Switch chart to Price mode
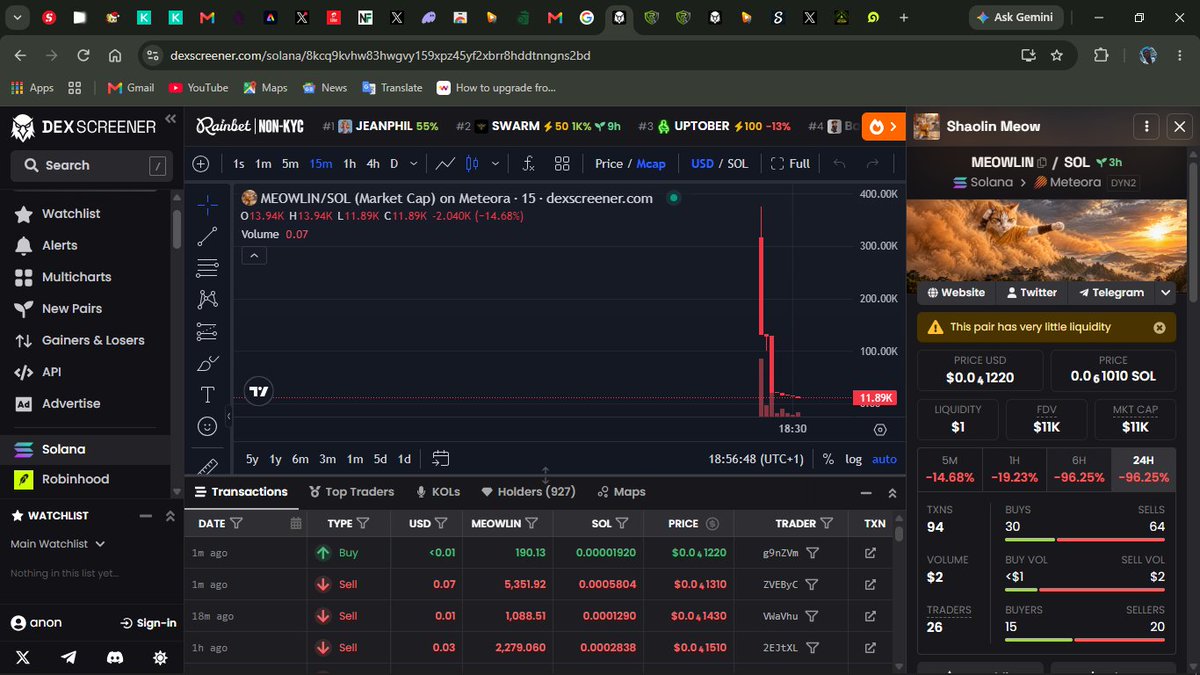The width and height of the screenshot is (1200, 675). tap(609, 163)
